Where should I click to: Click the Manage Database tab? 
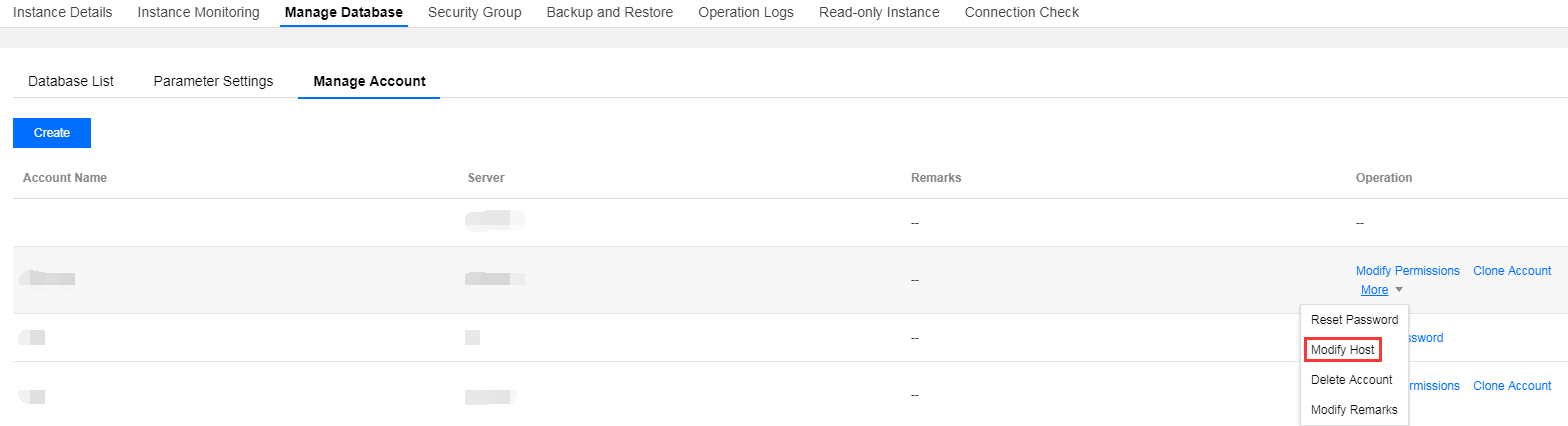click(x=343, y=13)
